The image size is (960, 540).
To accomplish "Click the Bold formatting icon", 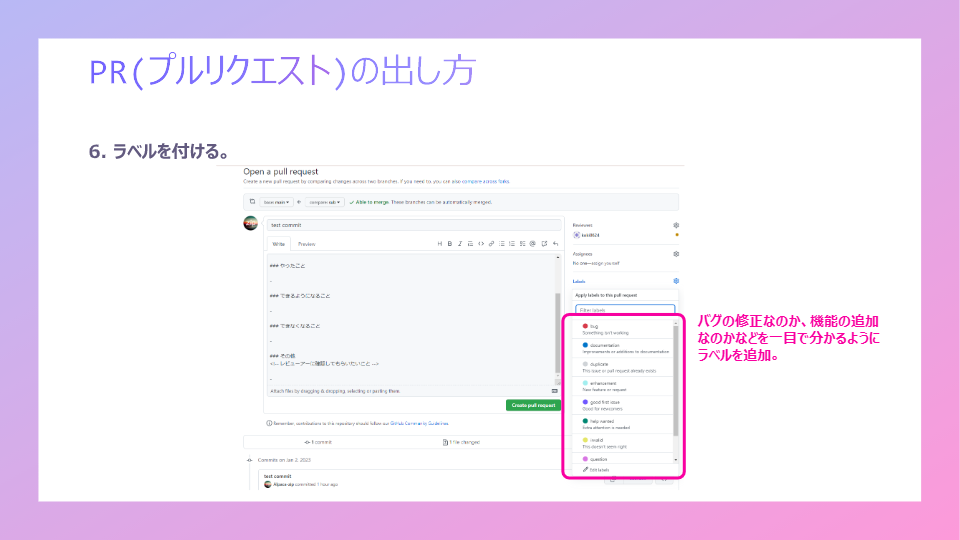I will (450, 244).
